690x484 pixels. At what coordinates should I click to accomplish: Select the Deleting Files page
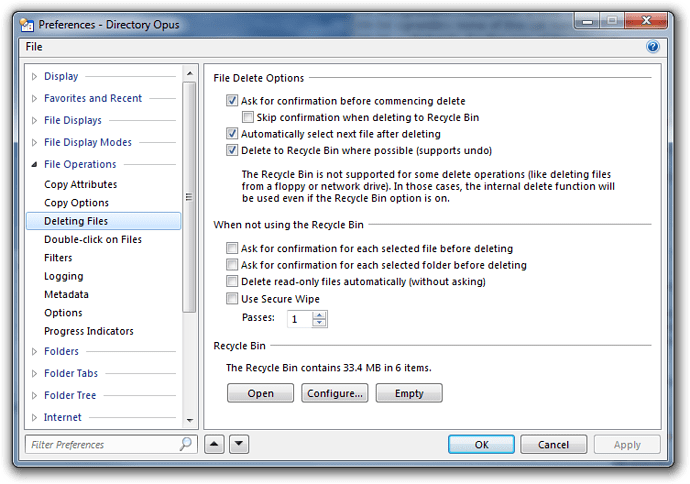(103, 221)
